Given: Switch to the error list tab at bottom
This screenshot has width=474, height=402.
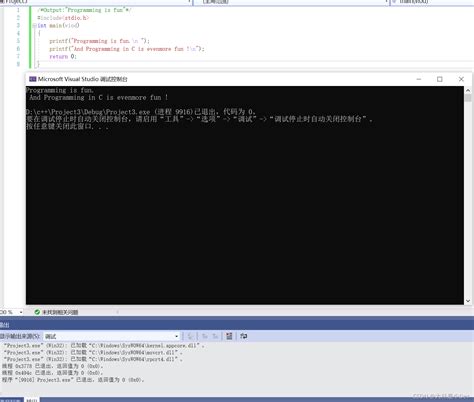Looking at the screenshot, I should point(11,400).
